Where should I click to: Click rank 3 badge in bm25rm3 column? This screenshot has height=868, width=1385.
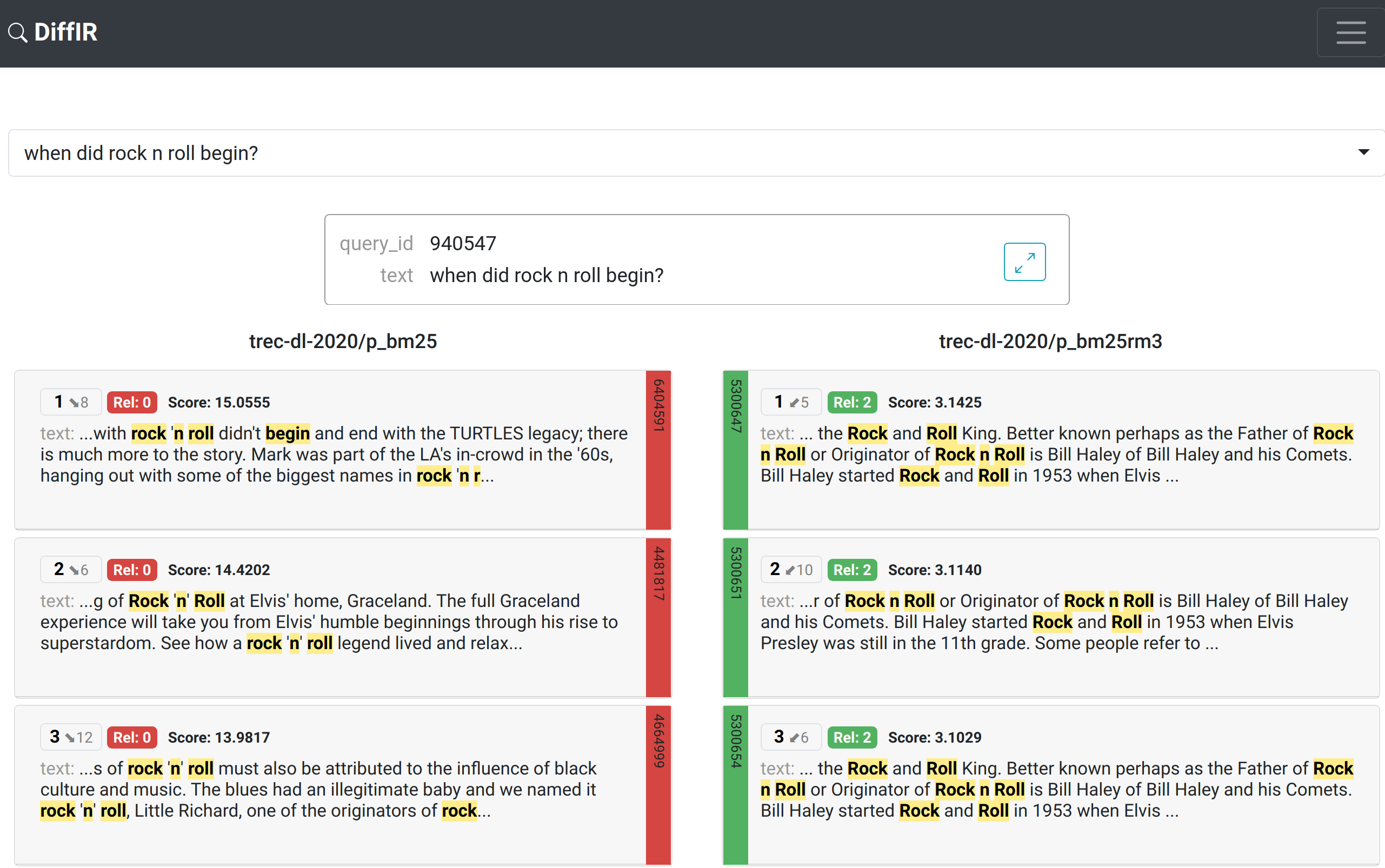coord(791,737)
